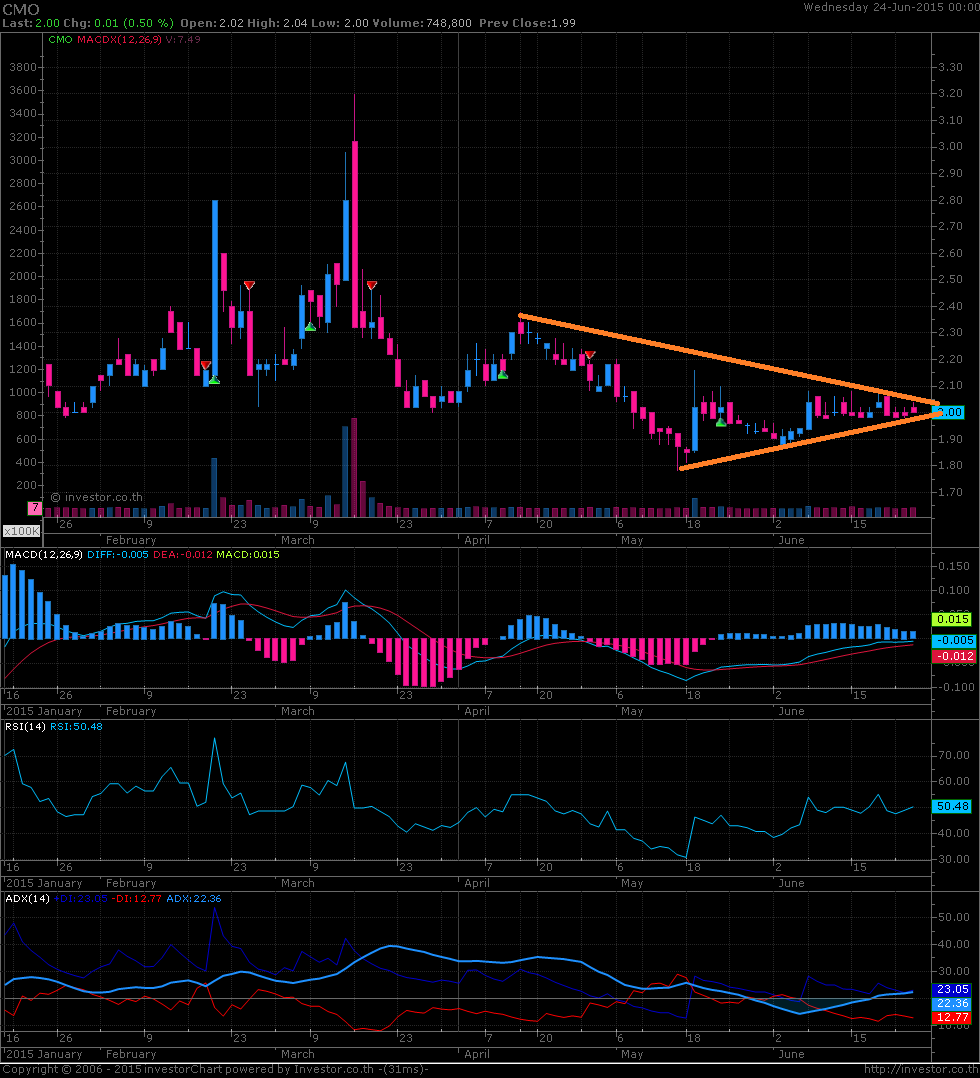Click the RSI(14) panel title
The image size is (980, 1078).
click(25, 726)
